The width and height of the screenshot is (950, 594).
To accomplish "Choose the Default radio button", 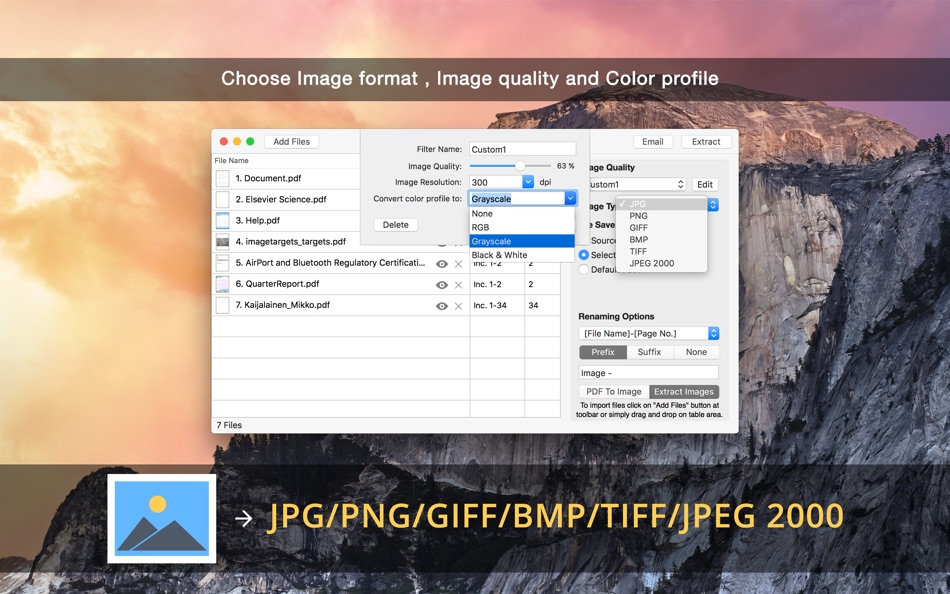I will [583, 269].
